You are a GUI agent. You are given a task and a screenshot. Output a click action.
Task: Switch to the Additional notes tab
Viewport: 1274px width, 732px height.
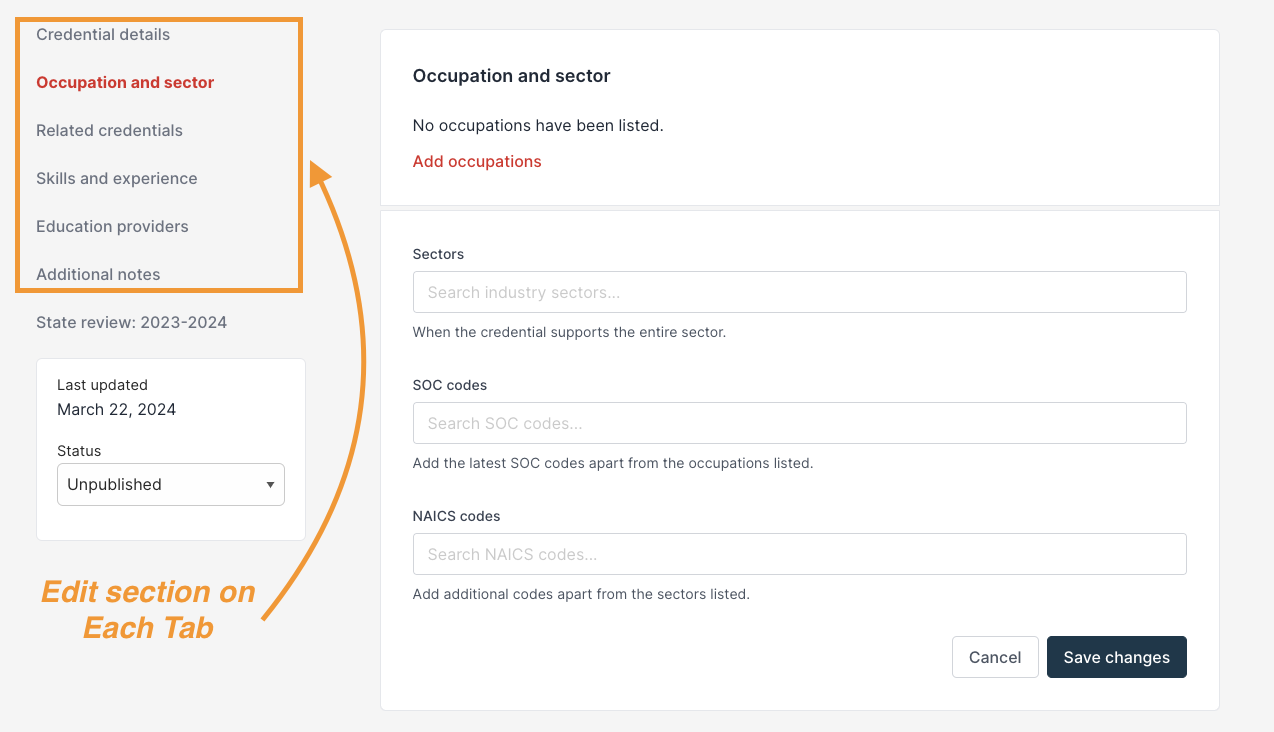click(98, 275)
